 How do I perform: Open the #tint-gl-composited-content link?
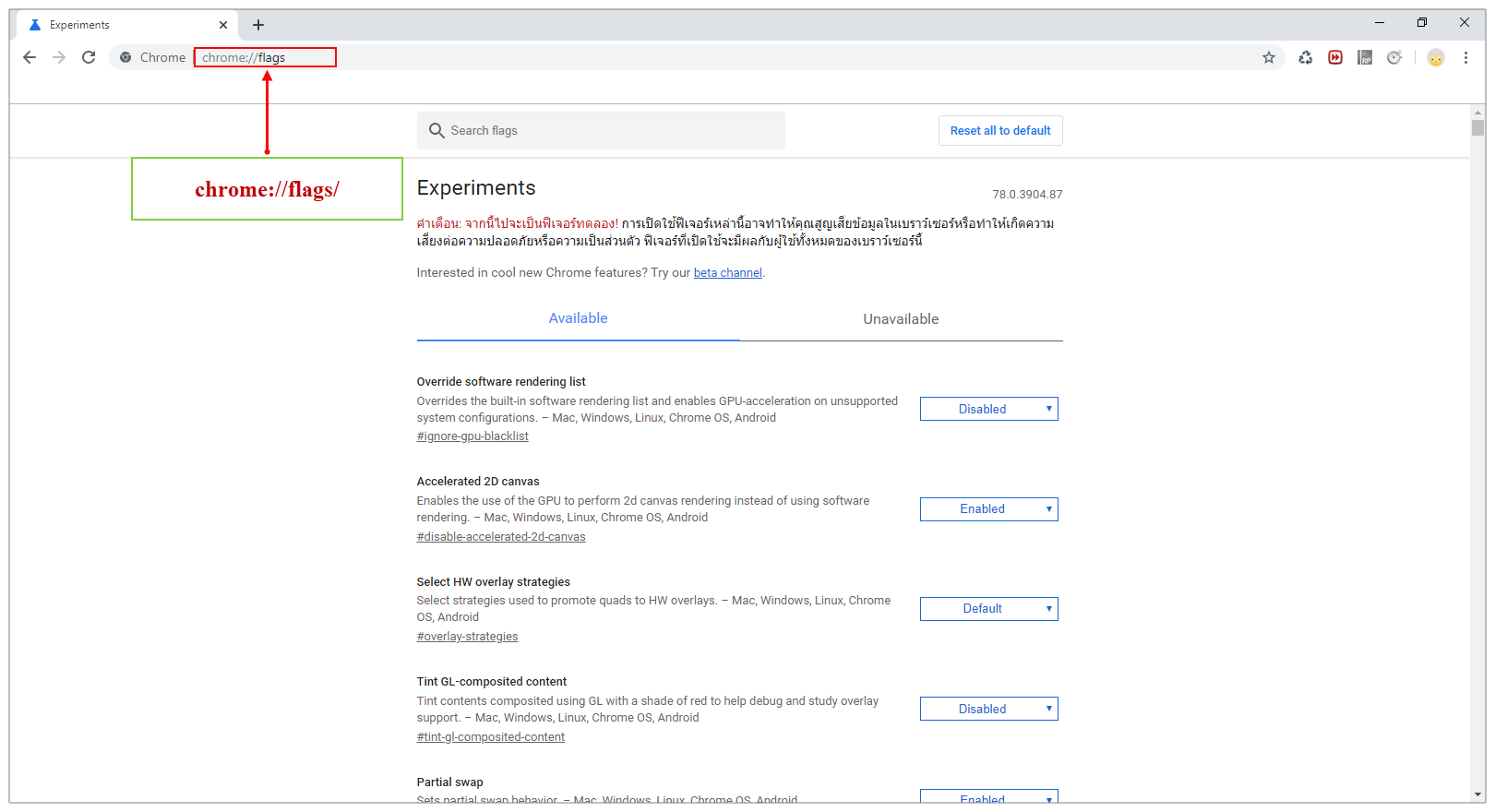[x=491, y=737]
